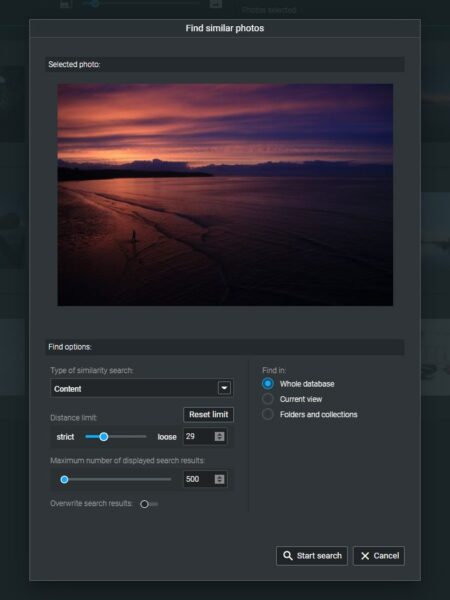
Task: Select the Current view radio option
Action: coord(267,399)
